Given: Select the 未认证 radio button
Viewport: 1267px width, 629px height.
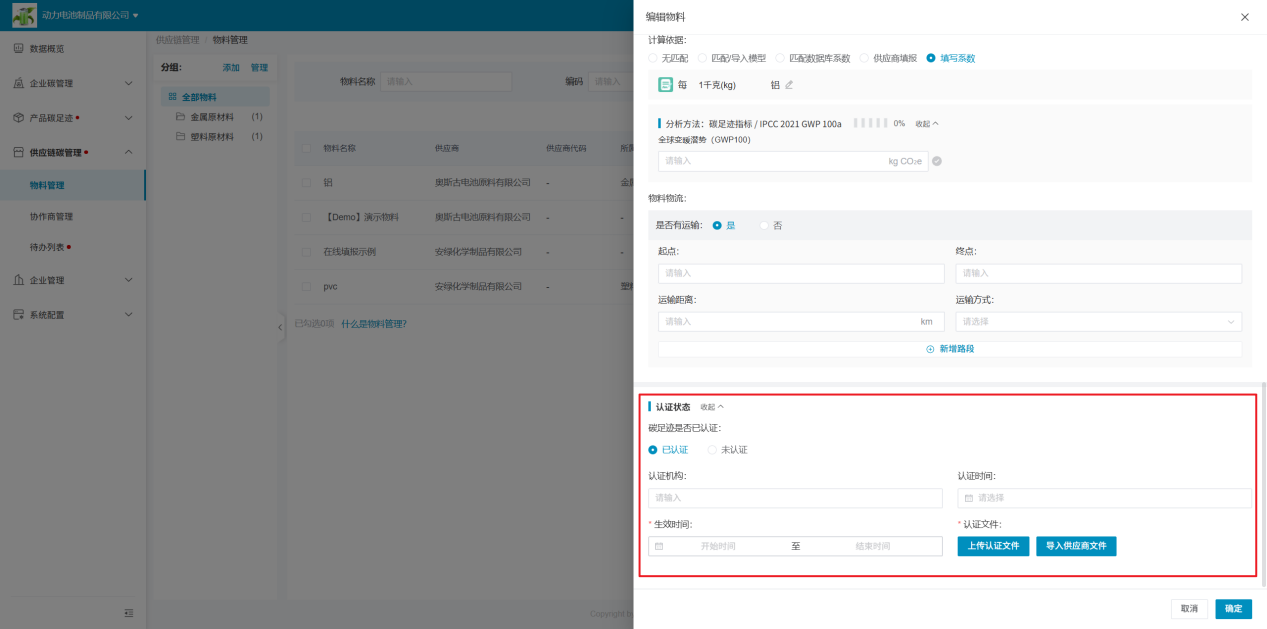Looking at the screenshot, I should tap(713, 450).
